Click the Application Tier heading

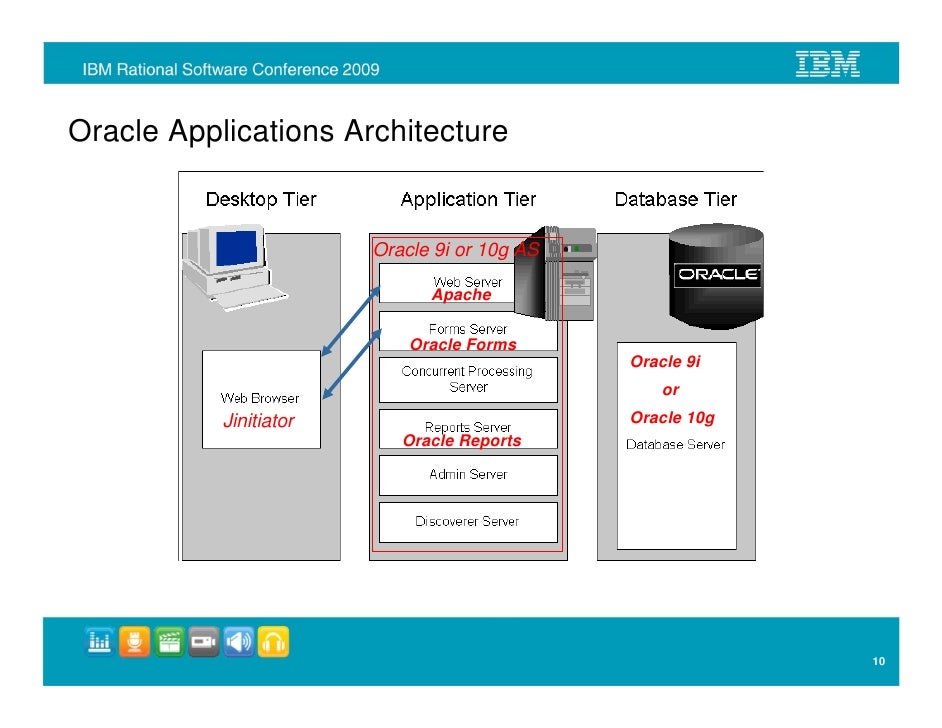click(468, 199)
